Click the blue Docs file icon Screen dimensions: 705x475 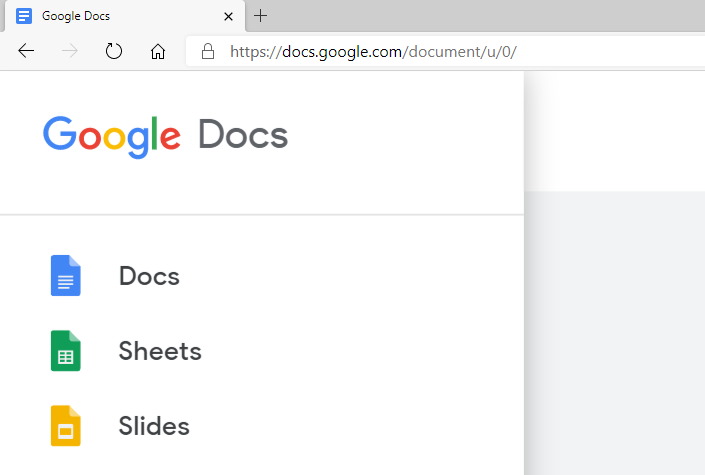[x=66, y=276]
